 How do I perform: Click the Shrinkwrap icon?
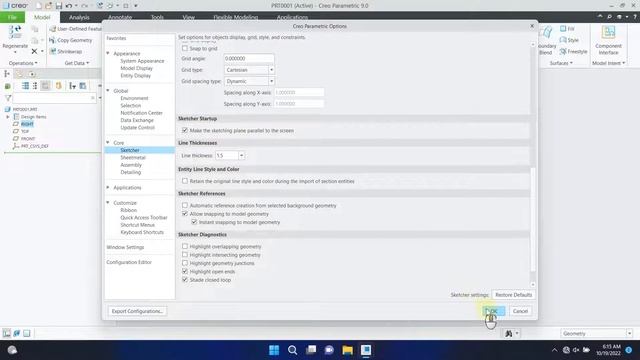52,51
